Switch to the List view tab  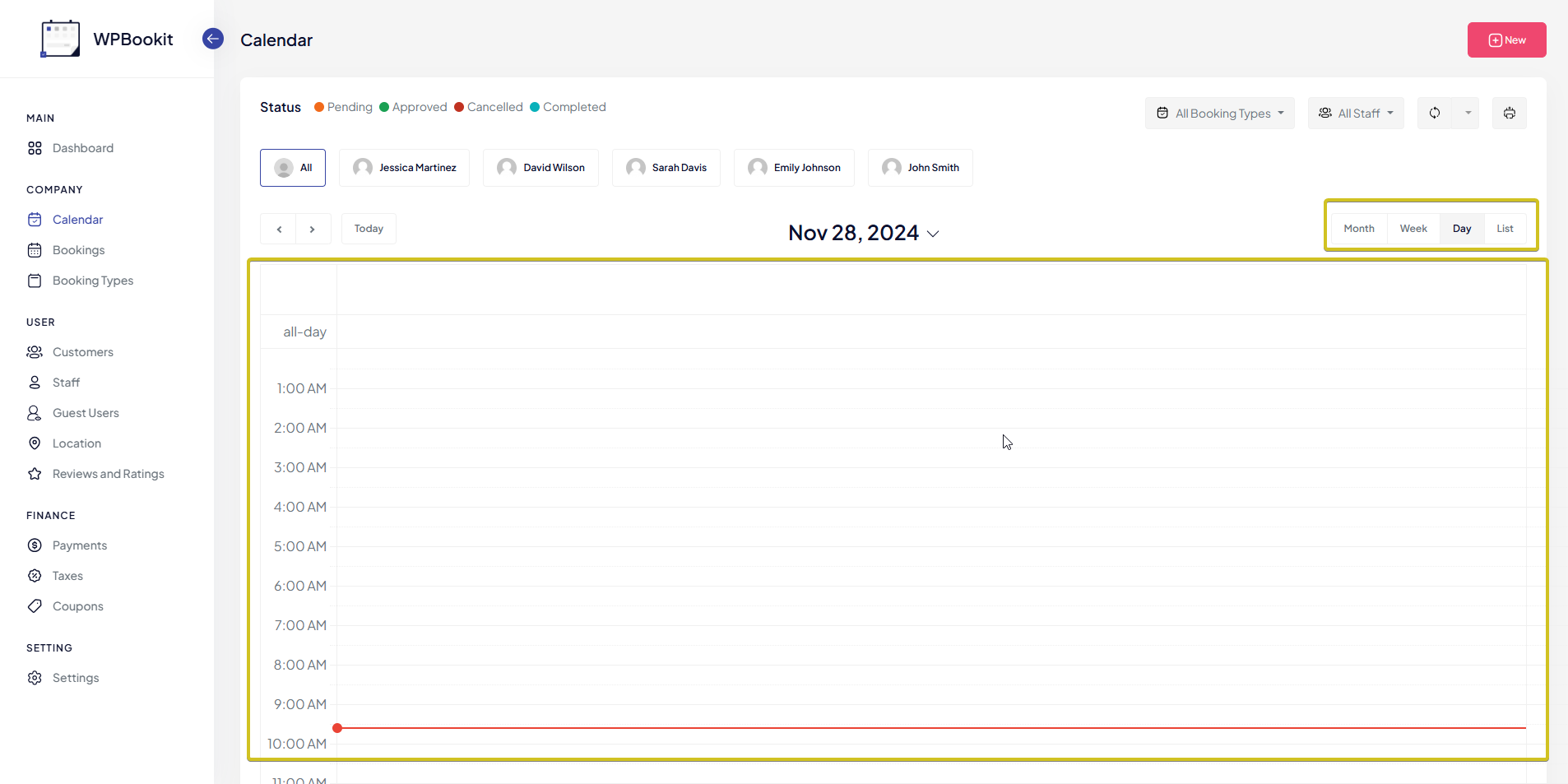pos(1504,229)
